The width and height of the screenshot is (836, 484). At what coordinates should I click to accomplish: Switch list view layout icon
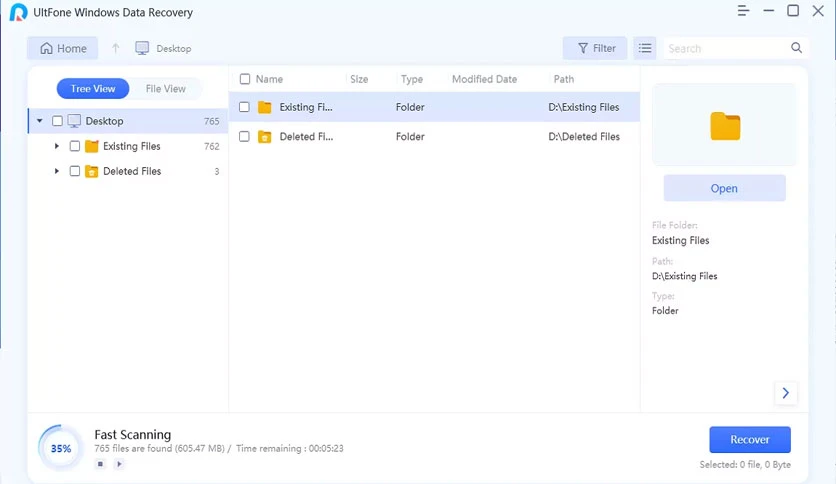(645, 49)
